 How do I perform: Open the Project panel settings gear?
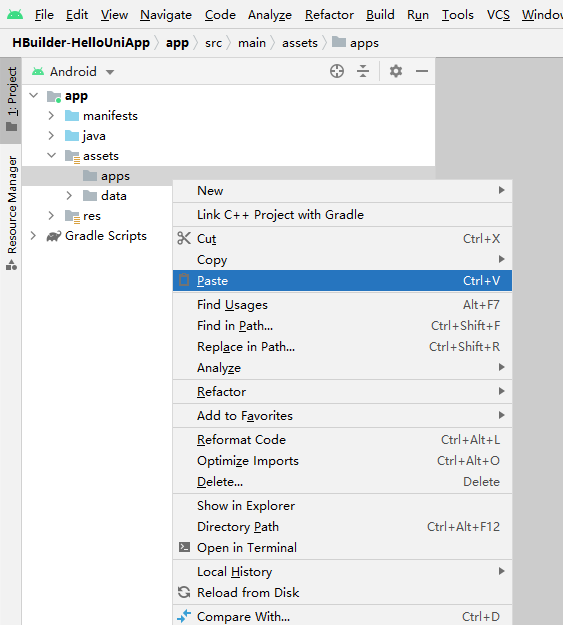[x=396, y=71]
